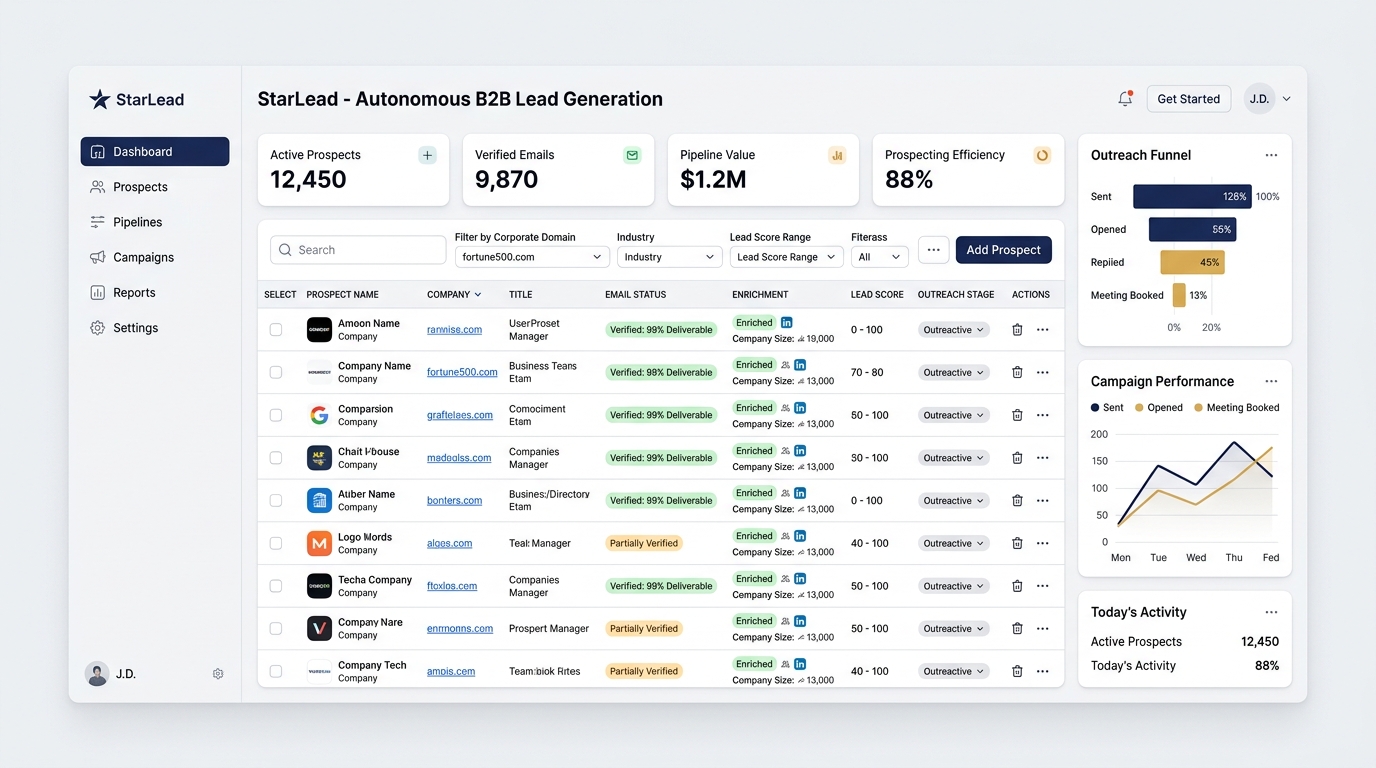Image resolution: width=1376 pixels, height=768 pixels.
Task: Expand the J.D. account menu chevron
Action: click(x=1286, y=99)
